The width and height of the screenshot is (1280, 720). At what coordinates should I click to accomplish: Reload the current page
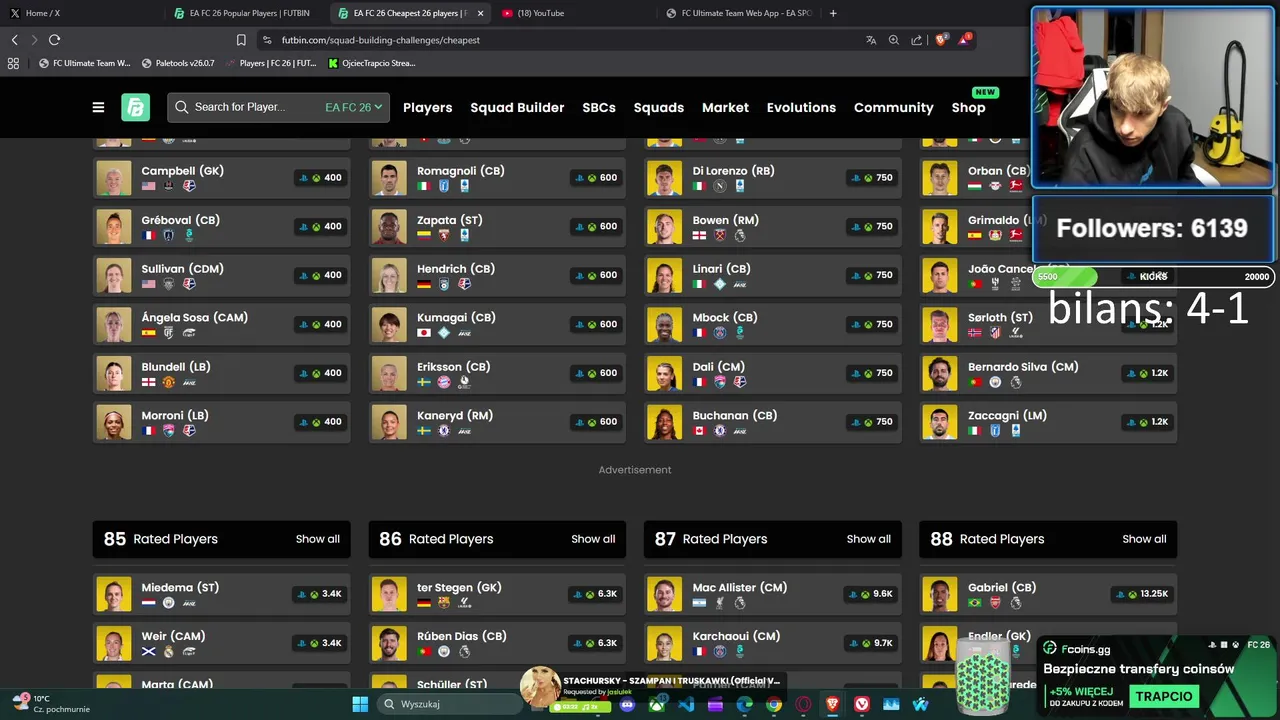coord(54,40)
